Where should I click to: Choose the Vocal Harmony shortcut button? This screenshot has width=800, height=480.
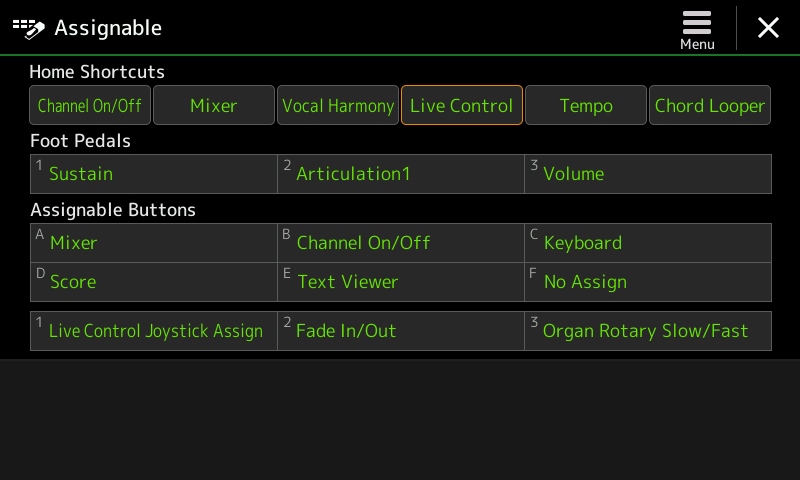[338, 105]
